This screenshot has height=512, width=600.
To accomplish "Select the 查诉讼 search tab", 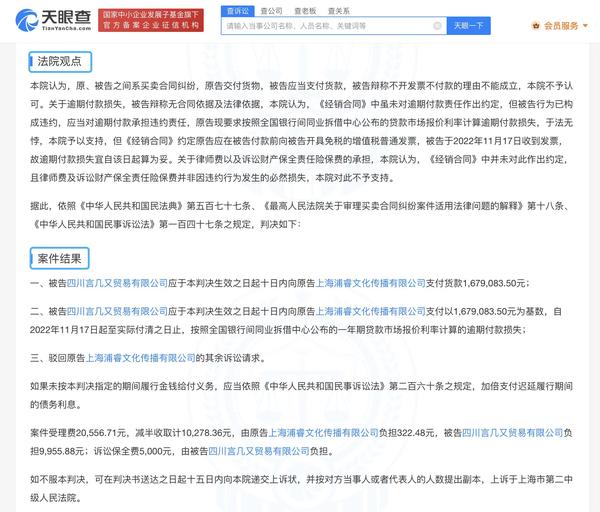I will pyautogui.click(x=237, y=11).
